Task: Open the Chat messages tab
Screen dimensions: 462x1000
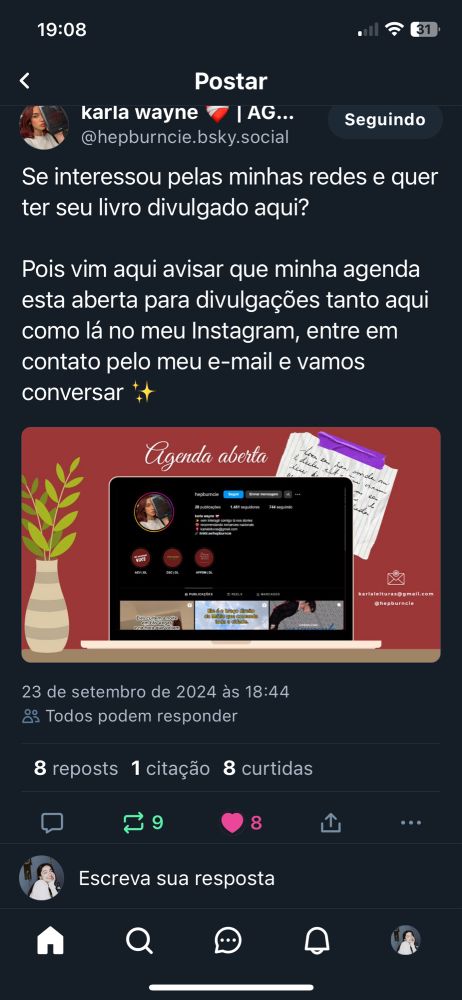Action: click(228, 939)
